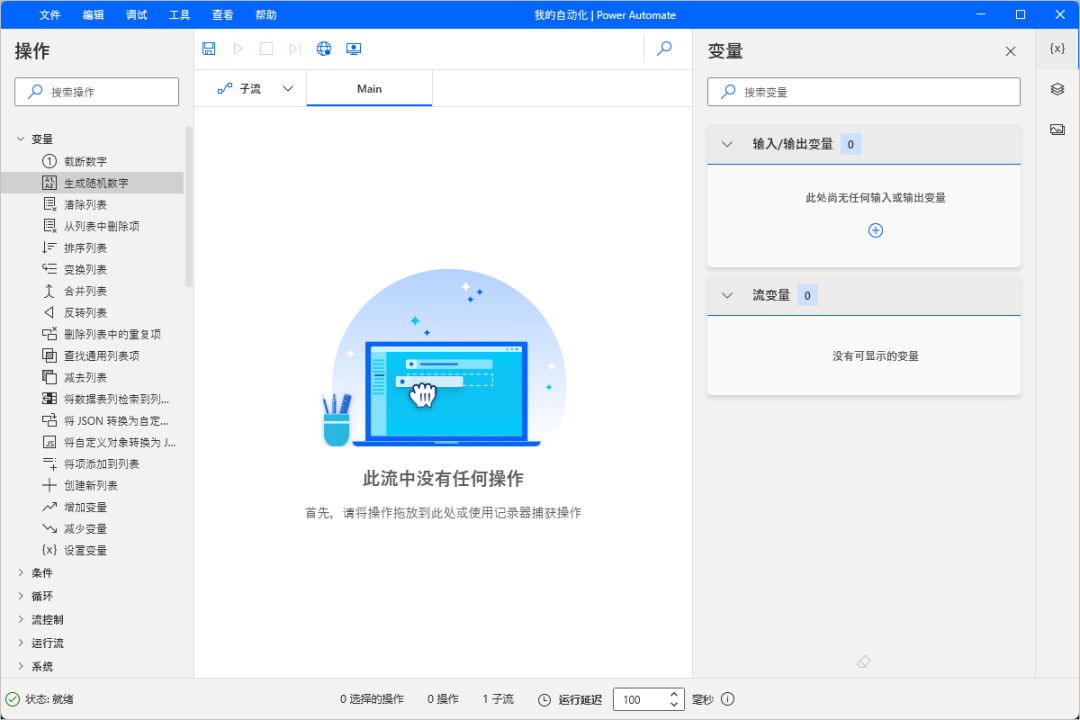This screenshot has width=1080, height=720.
Task: Collapse the 变量 action group
Action: 21,139
